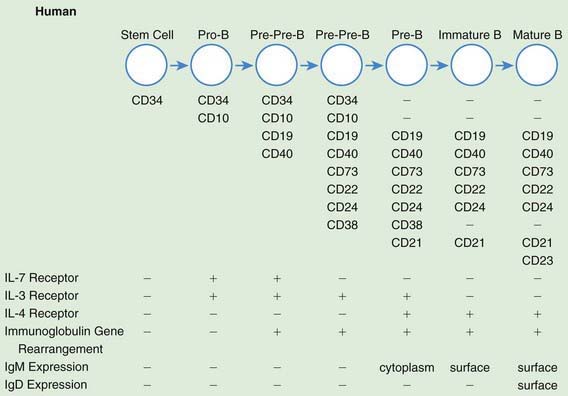The height and width of the screenshot is (396, 568).
Task: Click the cytoplasm entry under Pre-B
Action: pyautogui.click(x=407, y=368)
